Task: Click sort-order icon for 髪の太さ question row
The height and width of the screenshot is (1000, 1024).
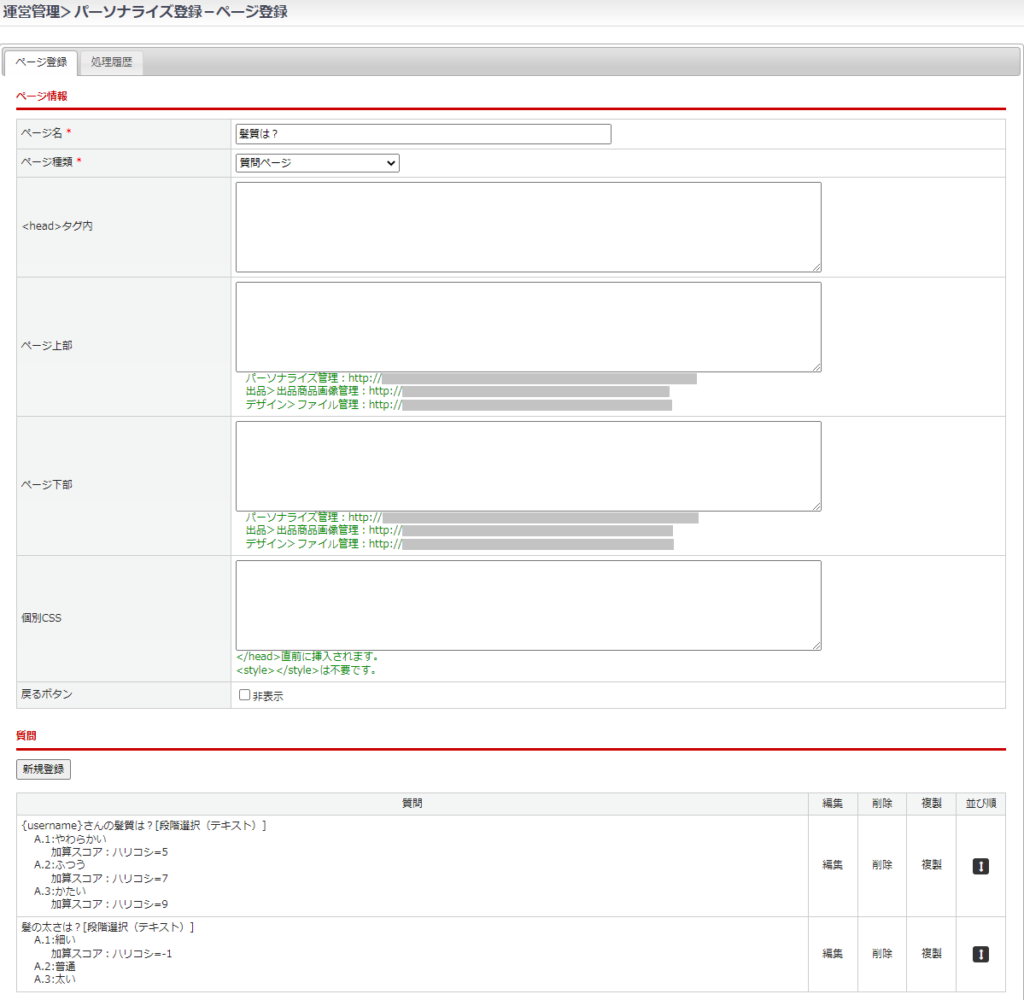Action: click(980, 954)
